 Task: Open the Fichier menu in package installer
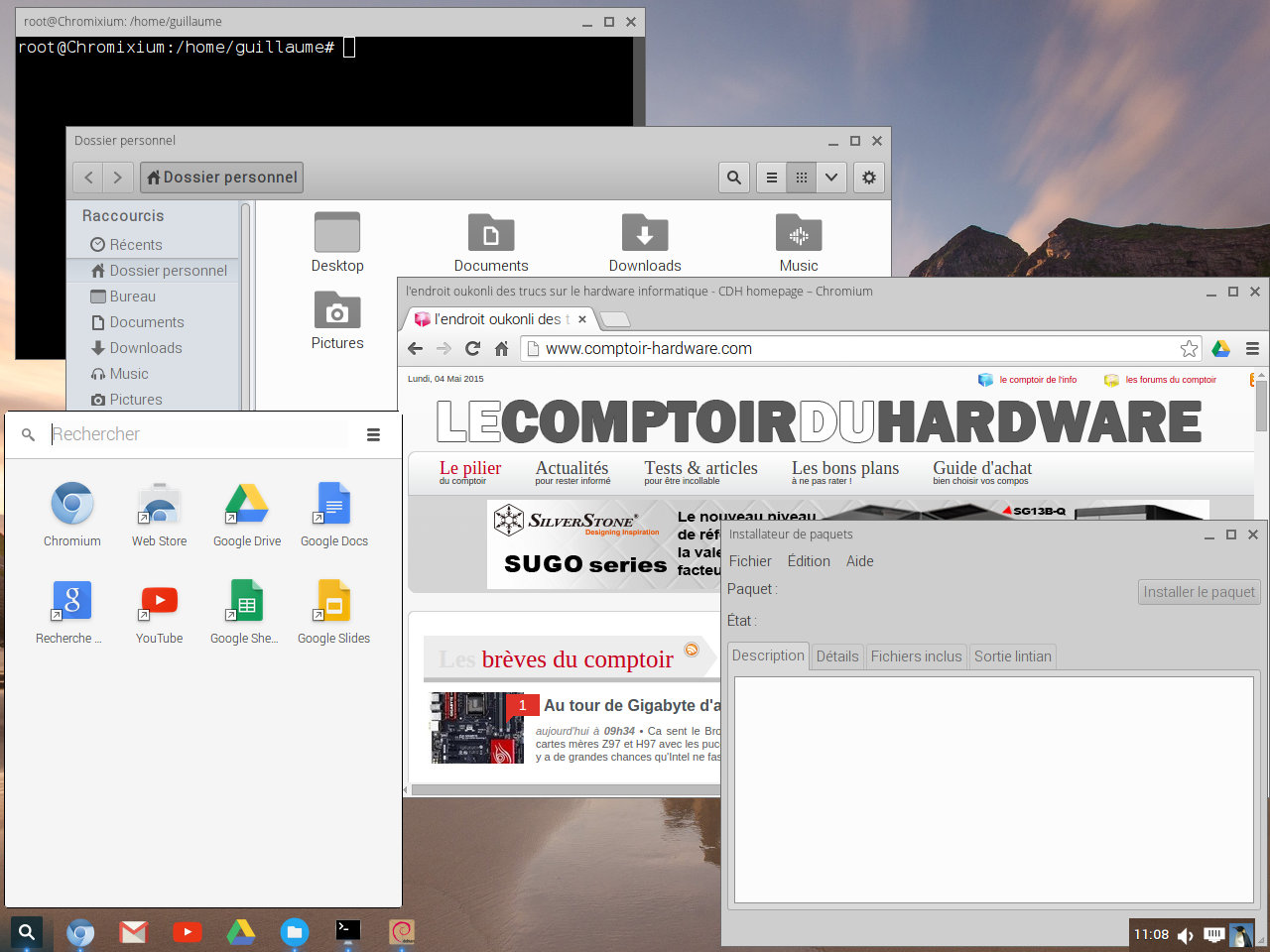click(x=750, y=561)
